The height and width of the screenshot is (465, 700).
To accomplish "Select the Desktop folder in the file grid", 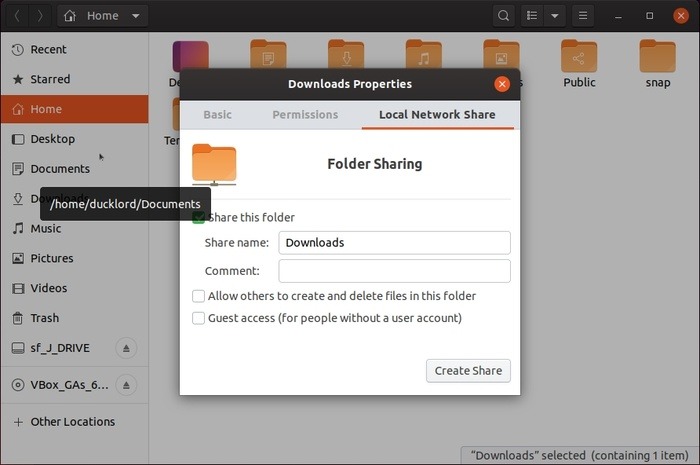I will [191, 55].
